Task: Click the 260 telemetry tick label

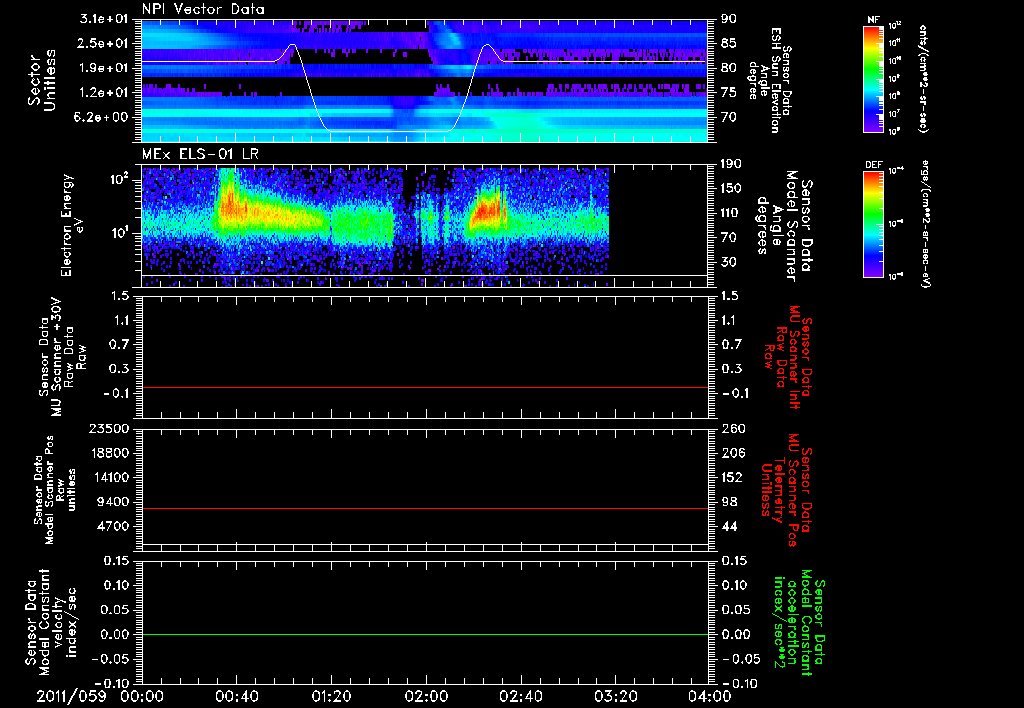Action: (x=732, y=428)
